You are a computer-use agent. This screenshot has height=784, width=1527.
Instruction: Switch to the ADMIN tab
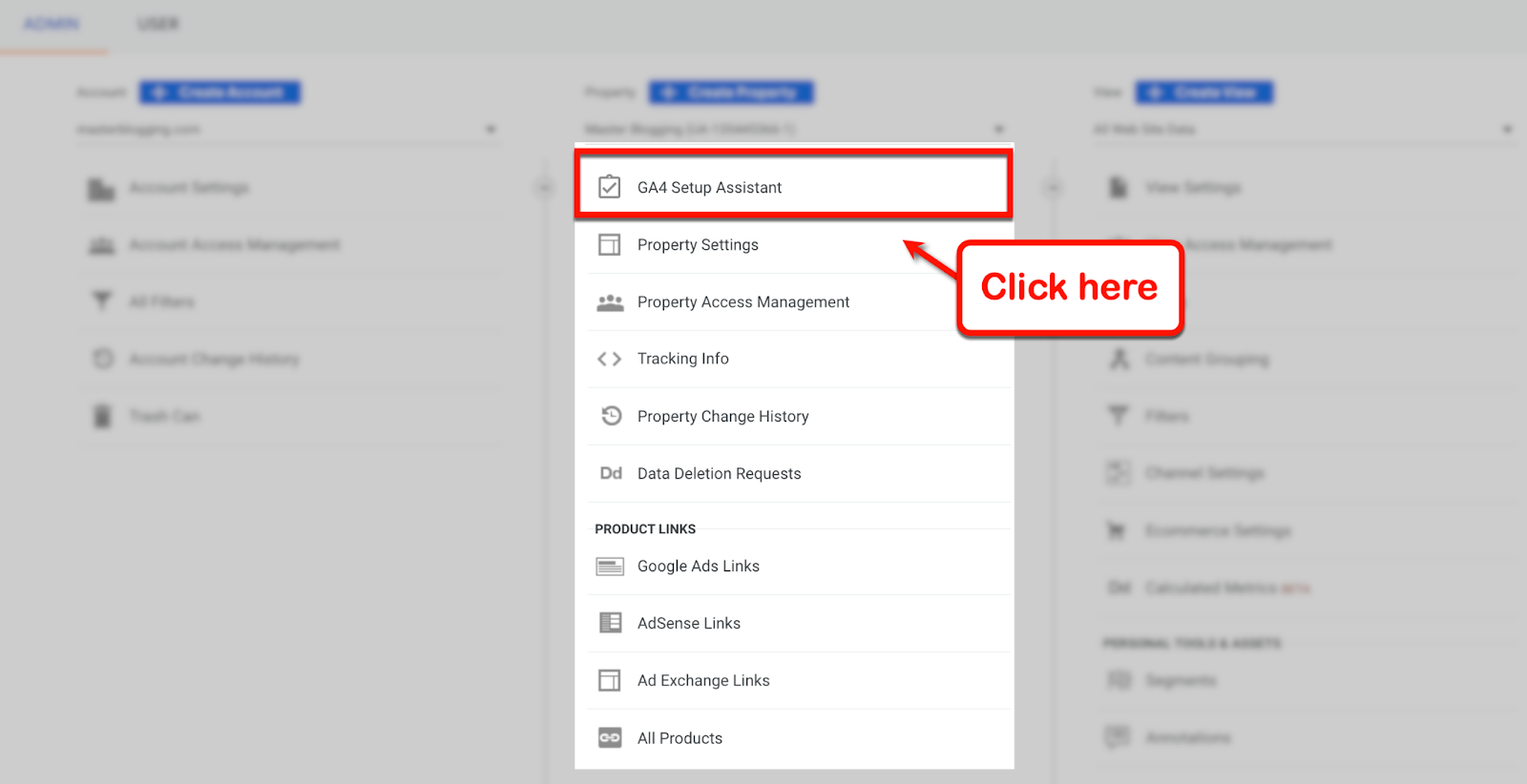click(52, 24)
